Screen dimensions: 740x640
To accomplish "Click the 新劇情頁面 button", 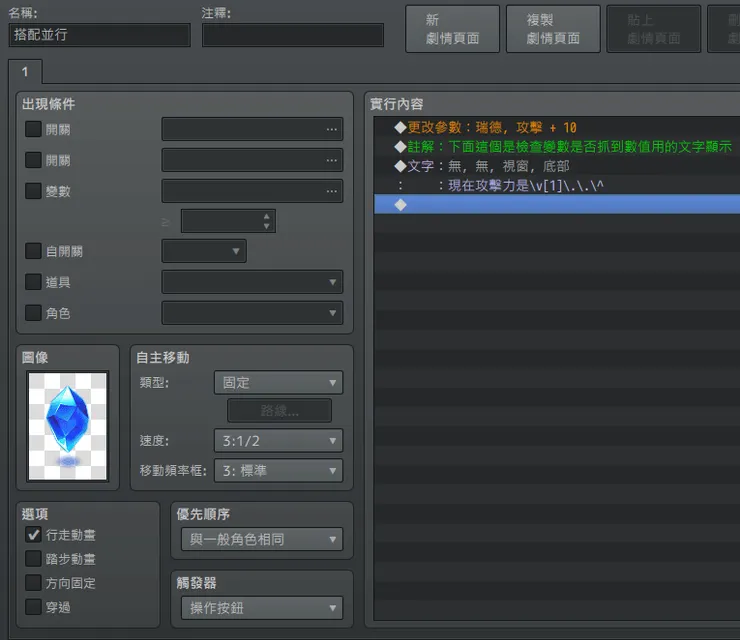I will 452,29.
